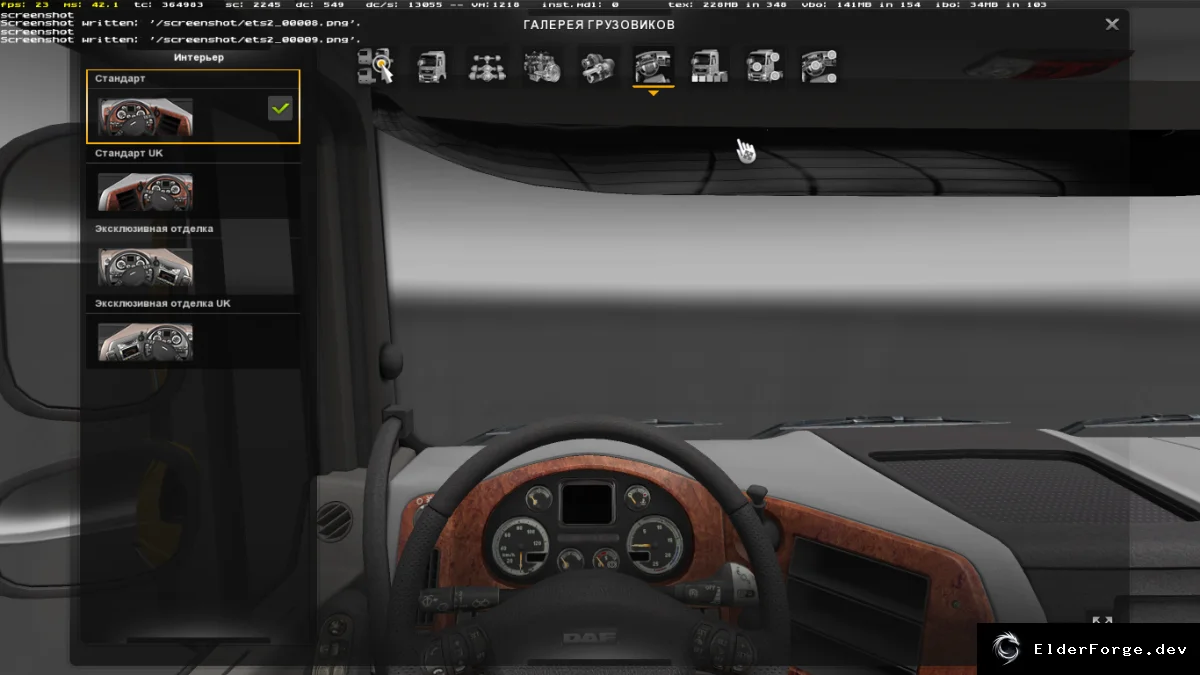1200x675 pixels.
Task: Click the Интерьер panel heading
Action: pos(199,58)
